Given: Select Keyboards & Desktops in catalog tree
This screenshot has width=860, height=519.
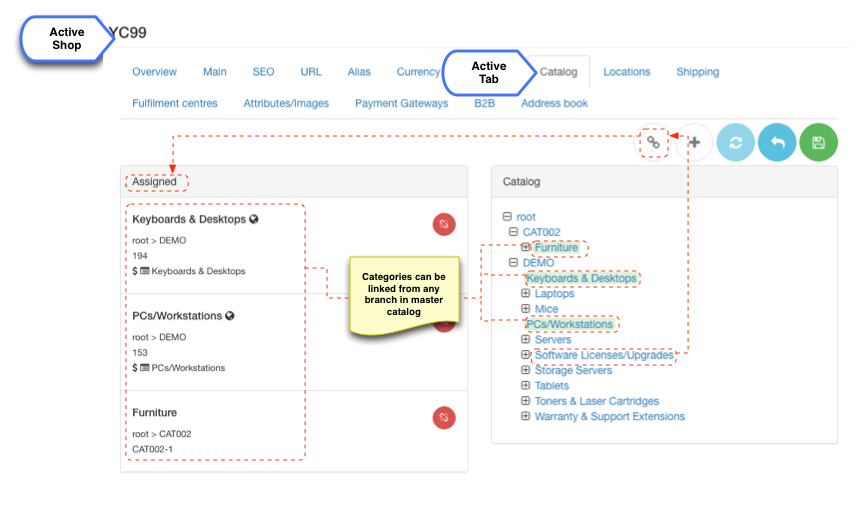Looking at the screenshot, I should coord(581,278).
